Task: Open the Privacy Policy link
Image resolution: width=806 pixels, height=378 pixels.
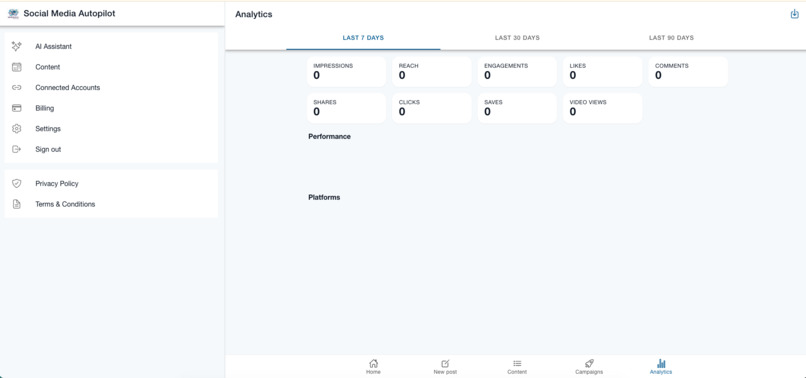Action: point(111,184)
